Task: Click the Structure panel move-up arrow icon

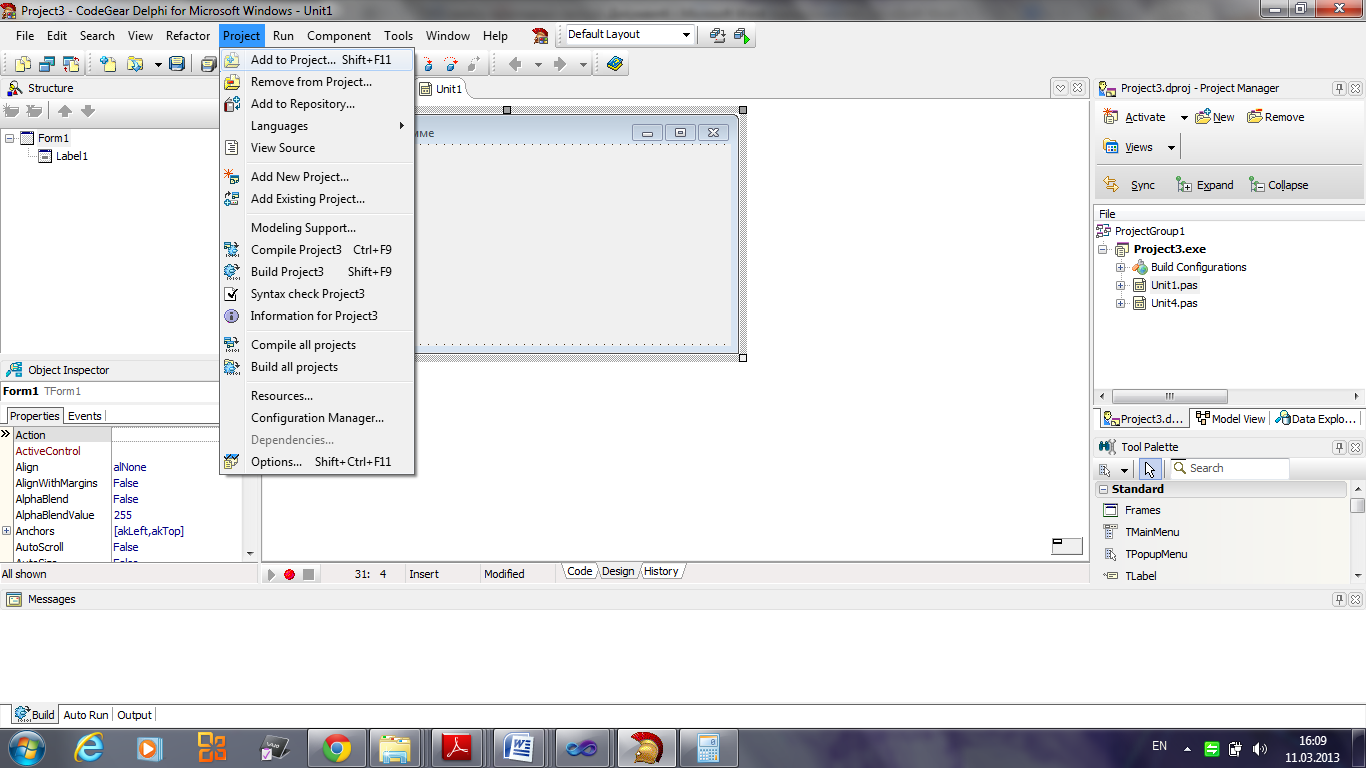Action: 65,111
